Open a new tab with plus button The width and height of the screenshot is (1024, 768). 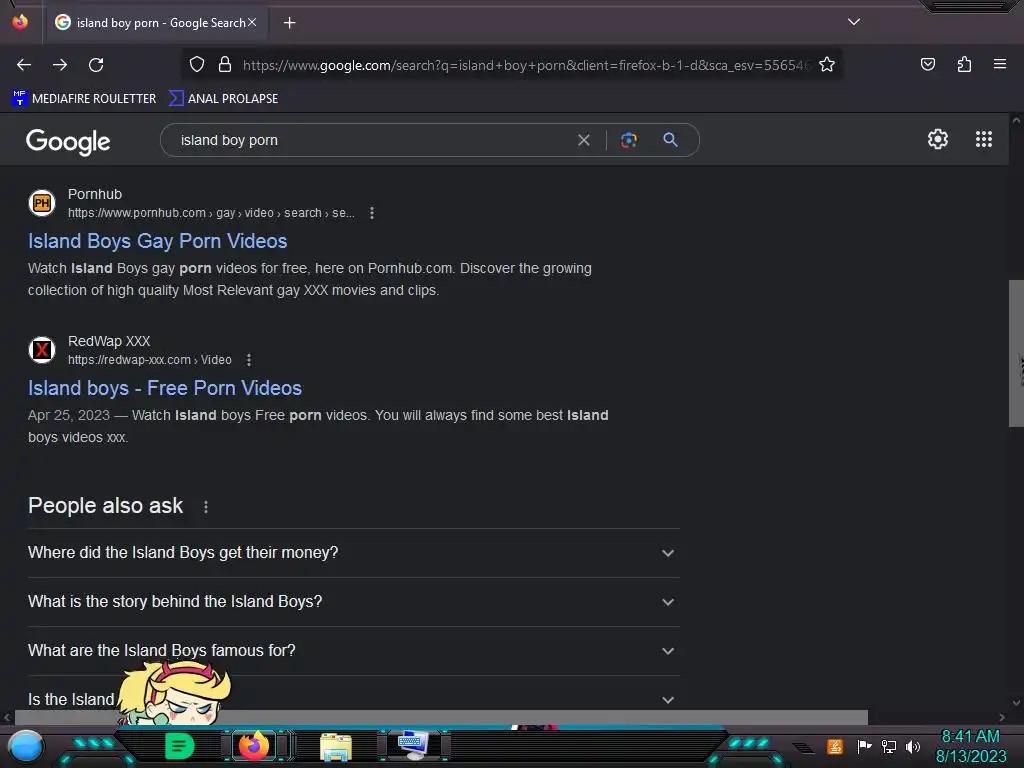pyautogui.click(x=289, y=23)
